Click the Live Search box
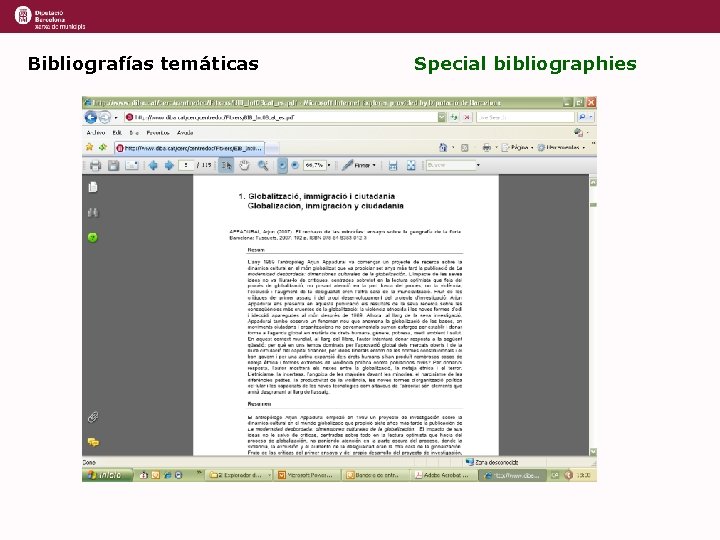The height and width of the screenshot is (540, 720). (x=525, y=118)
